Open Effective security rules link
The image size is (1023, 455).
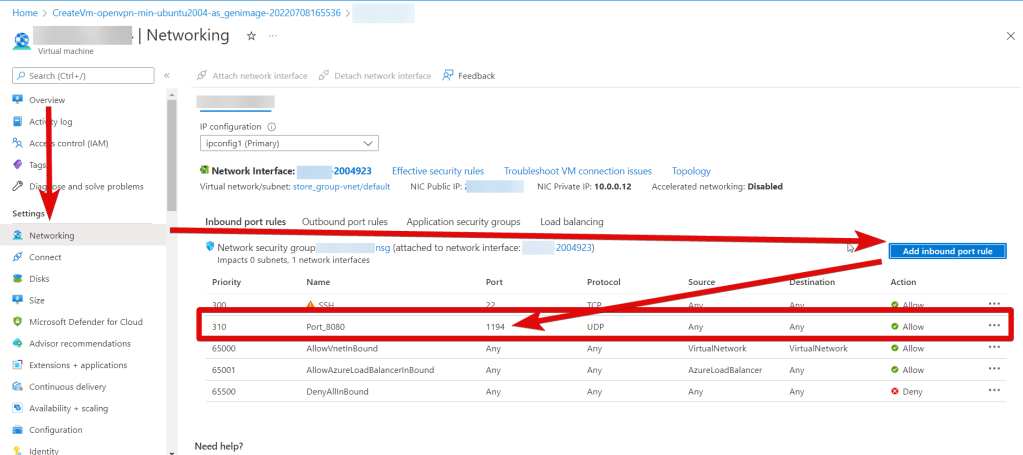point(438,171)
